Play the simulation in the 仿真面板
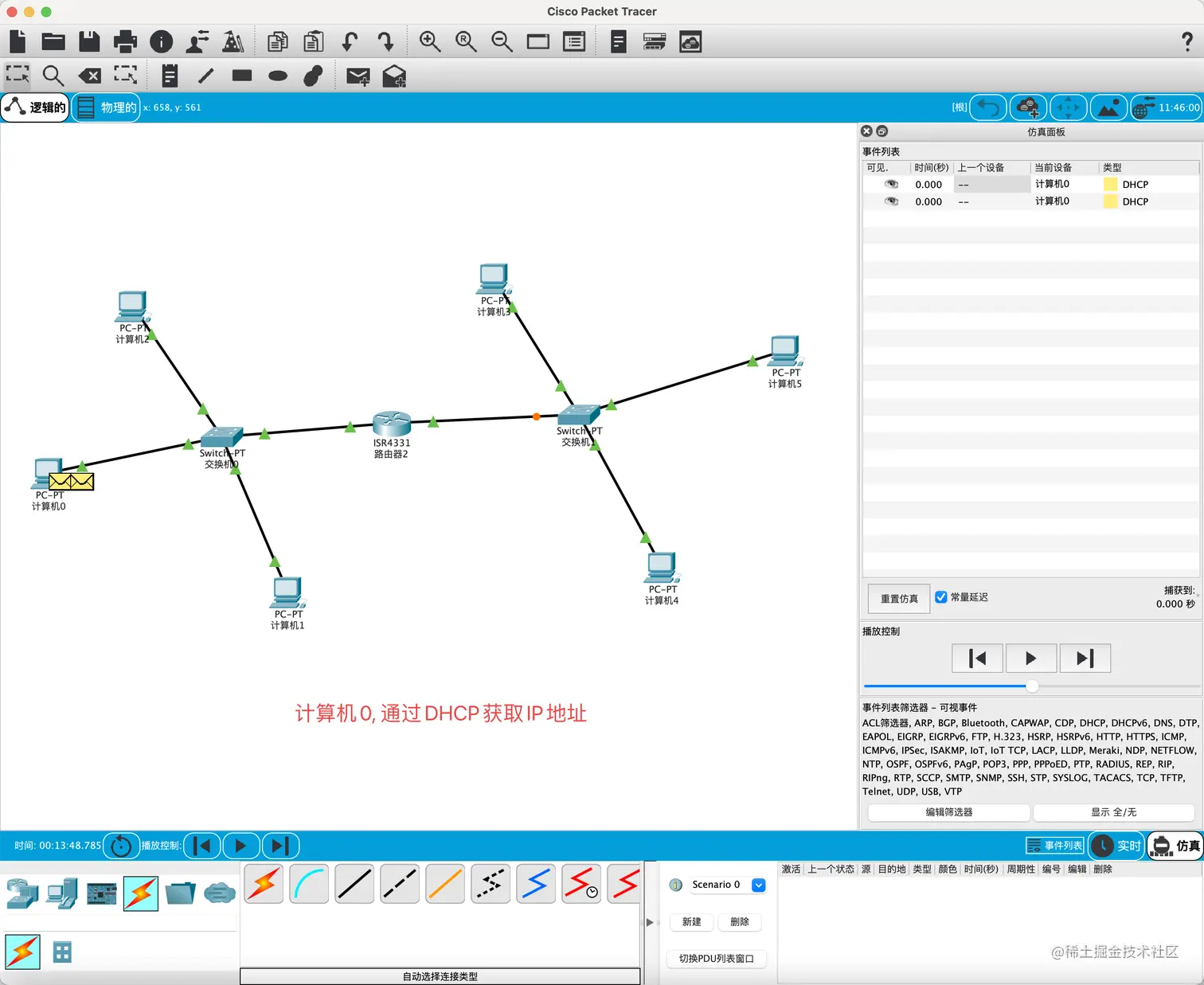The height and width of the screenshot is (985, 1204). coord(1031,659)
